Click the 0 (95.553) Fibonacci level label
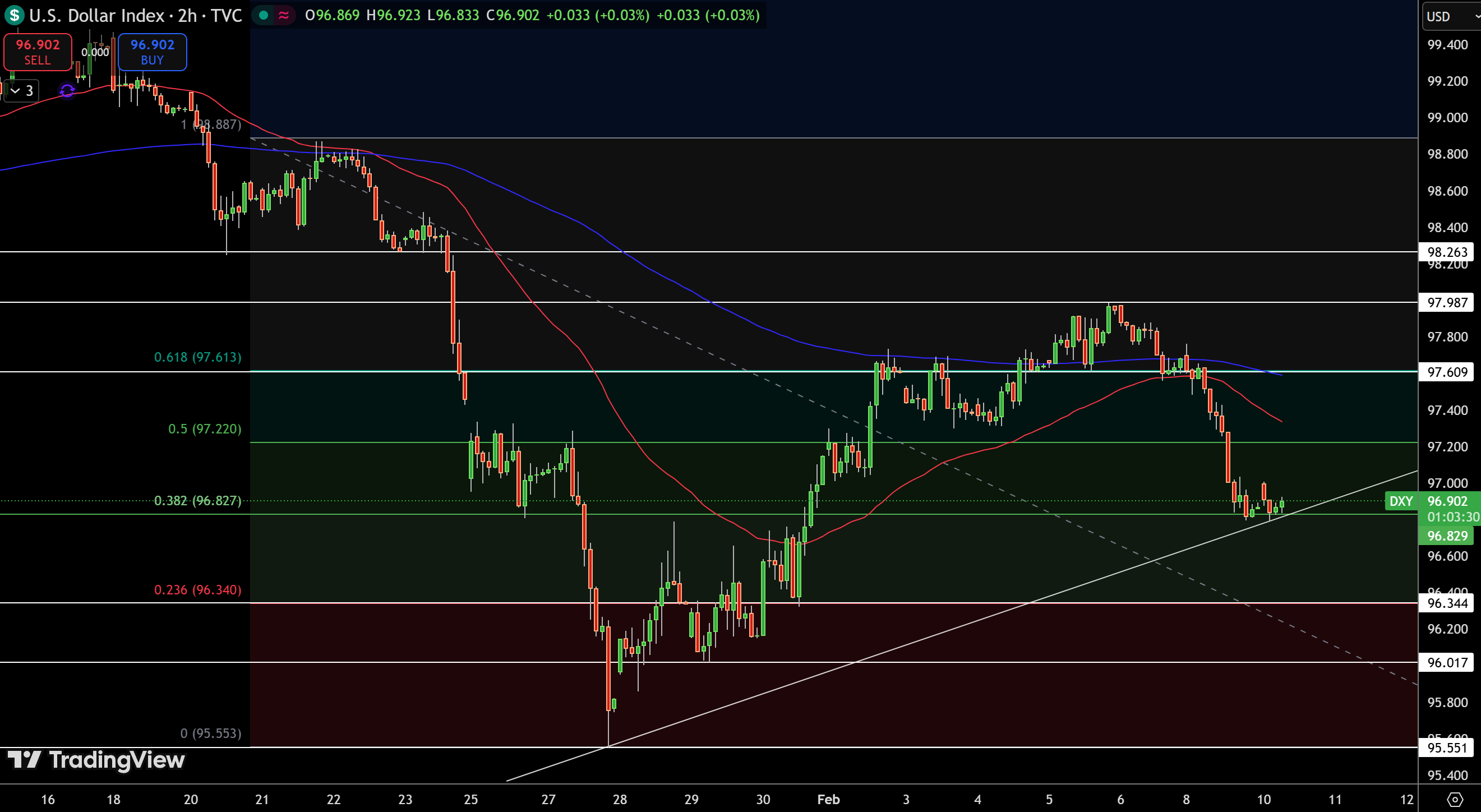1481x812 pixels. click(211, 733)
